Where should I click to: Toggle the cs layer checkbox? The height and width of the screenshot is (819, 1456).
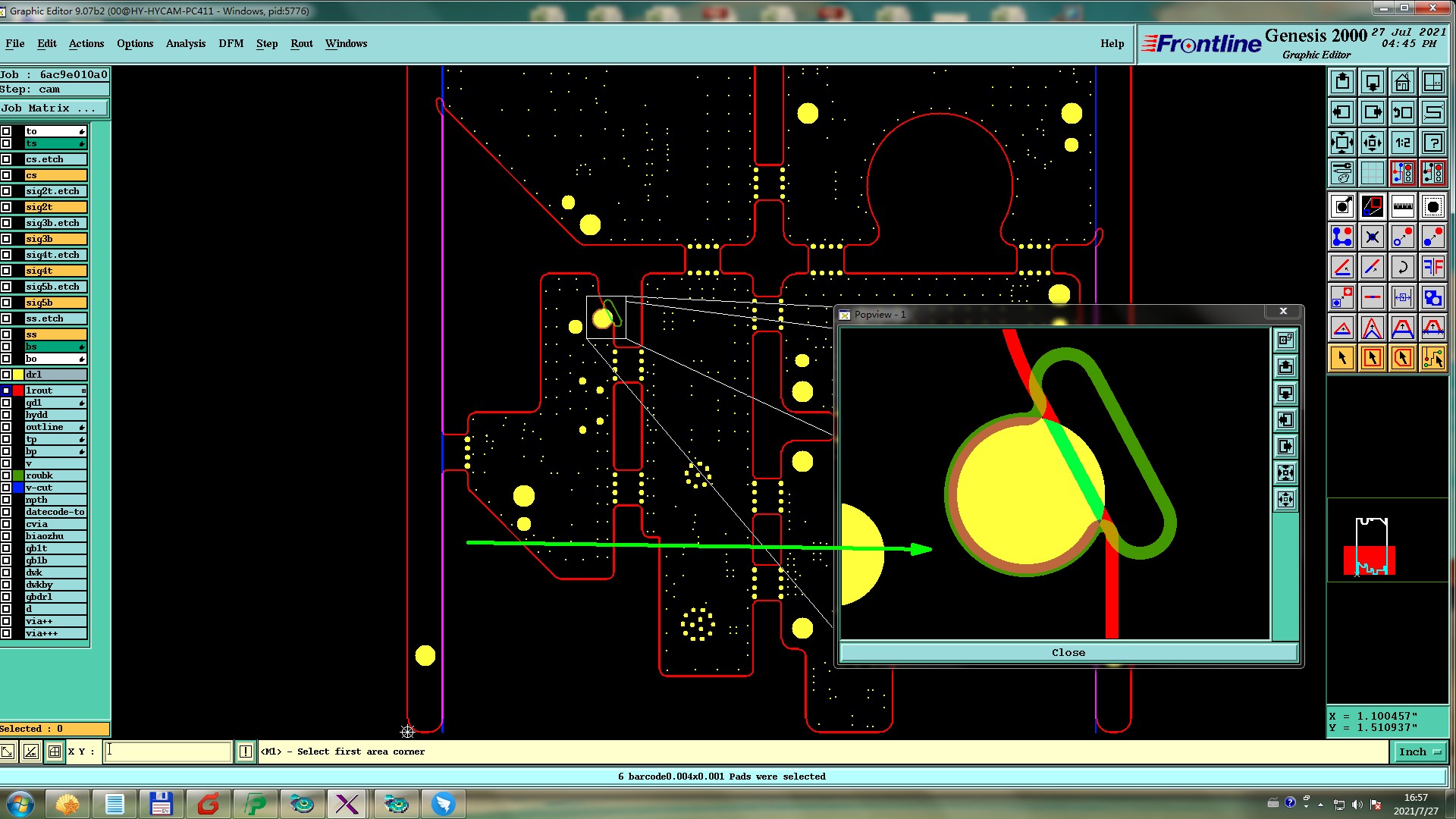(x=6, y=175)
